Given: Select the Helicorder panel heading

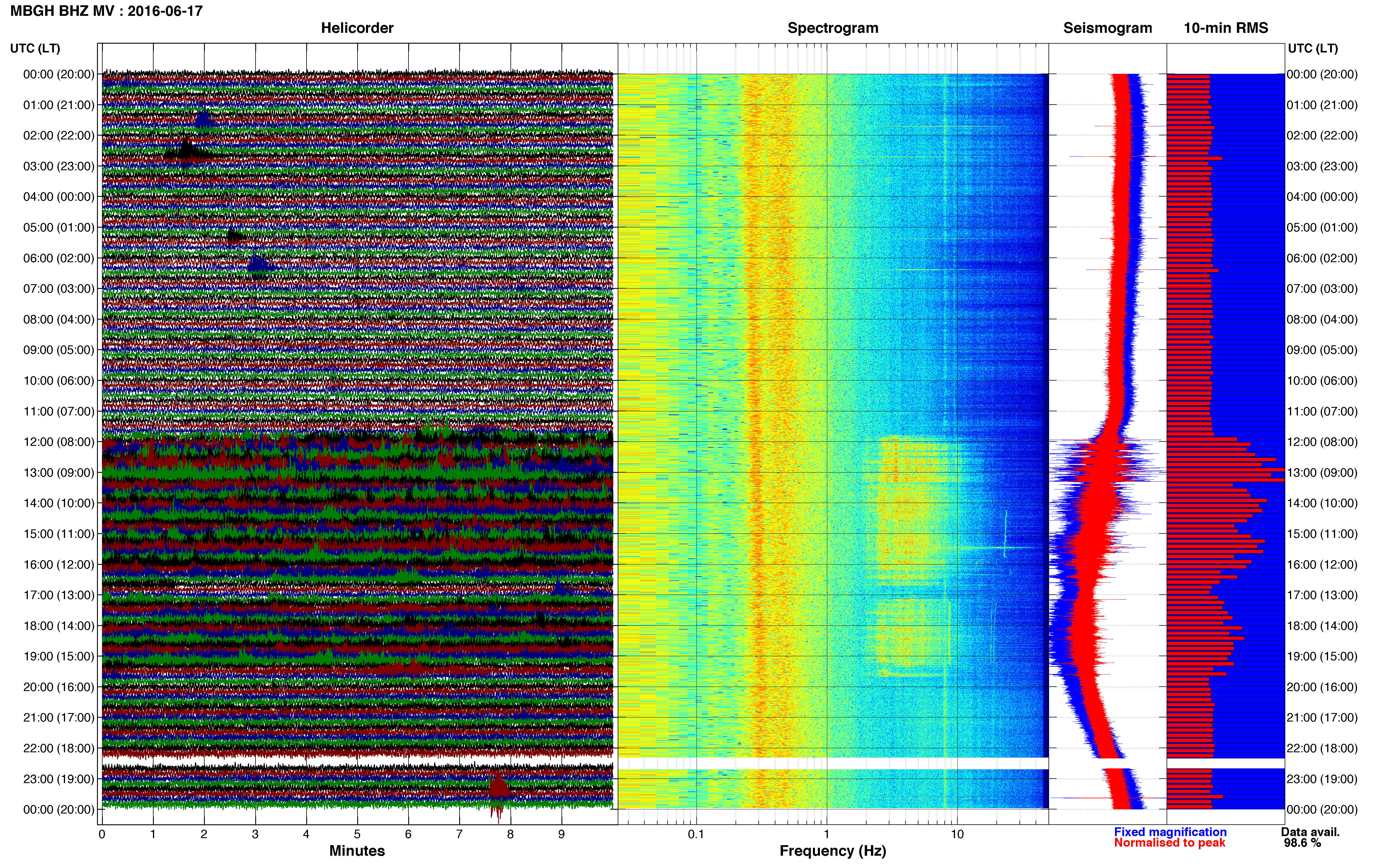Looking at the screenshot, I should pos(357,28).
